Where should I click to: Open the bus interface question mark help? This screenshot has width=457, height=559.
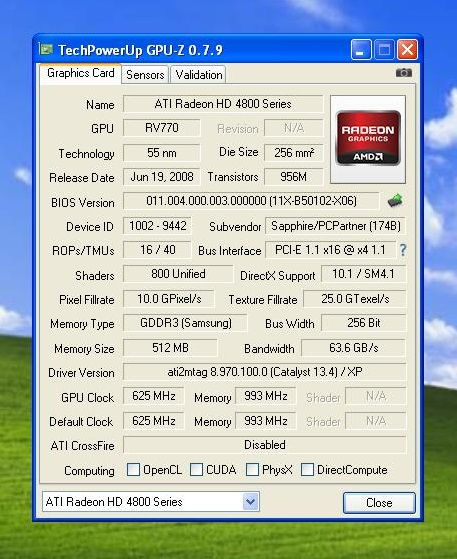pos(403,250)
